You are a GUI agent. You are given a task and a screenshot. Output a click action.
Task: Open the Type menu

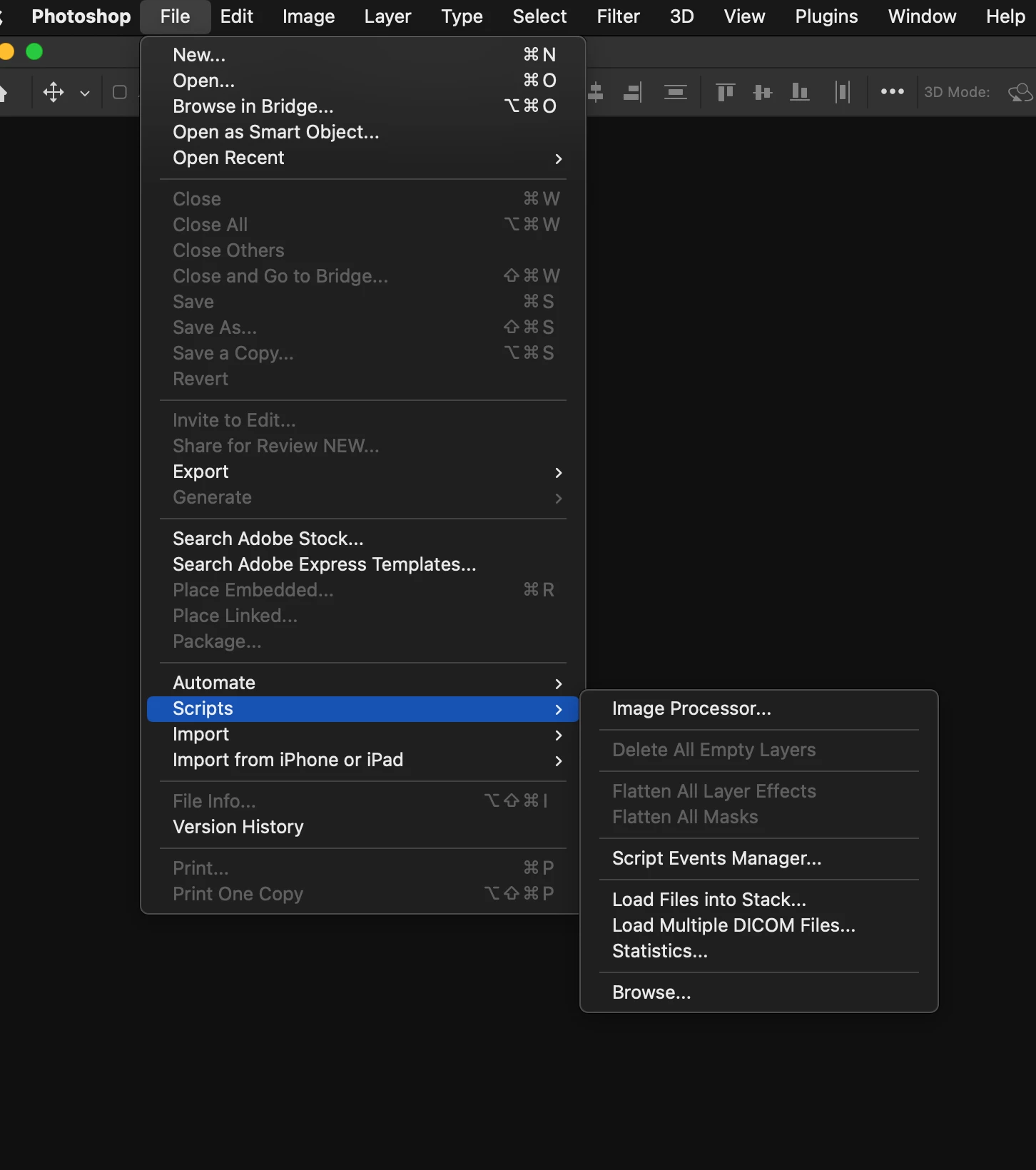click(x=462, y=16)
